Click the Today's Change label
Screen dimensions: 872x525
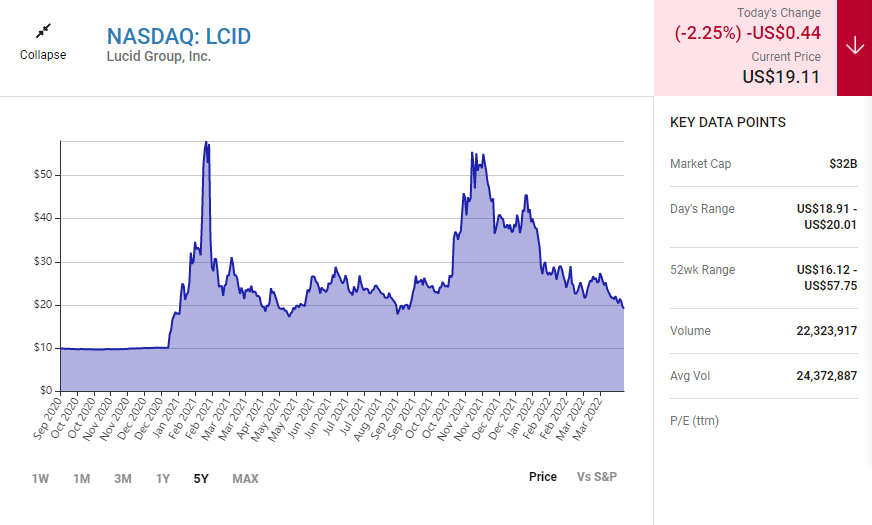(x=779, y=13)
